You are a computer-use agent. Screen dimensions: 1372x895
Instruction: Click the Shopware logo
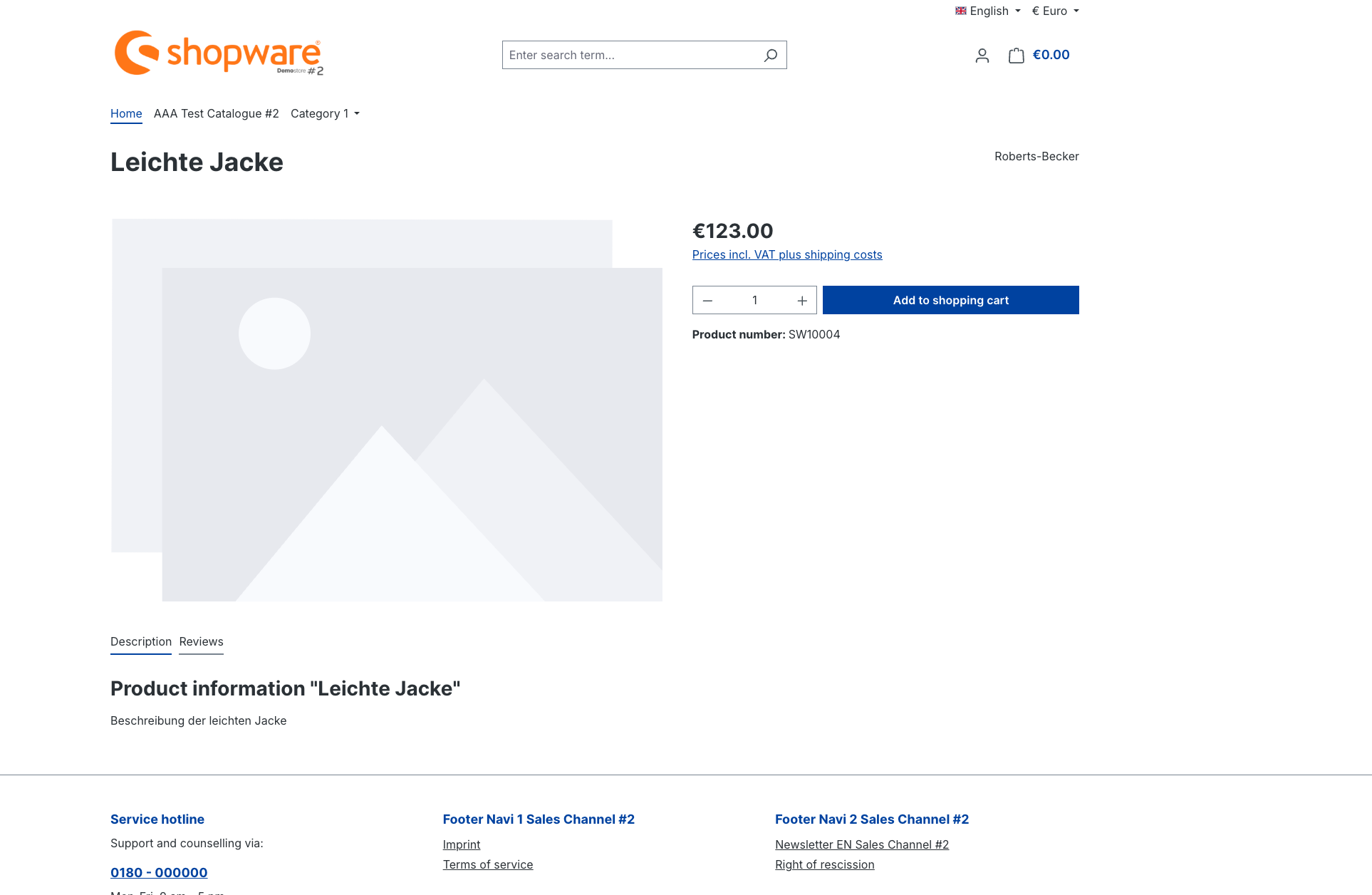point(219,53)
